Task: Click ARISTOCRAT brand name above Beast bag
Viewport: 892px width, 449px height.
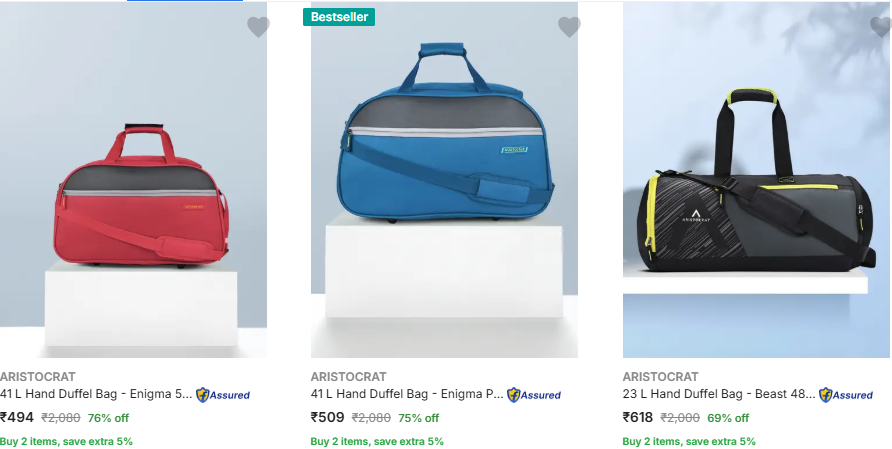Action: 660,377
